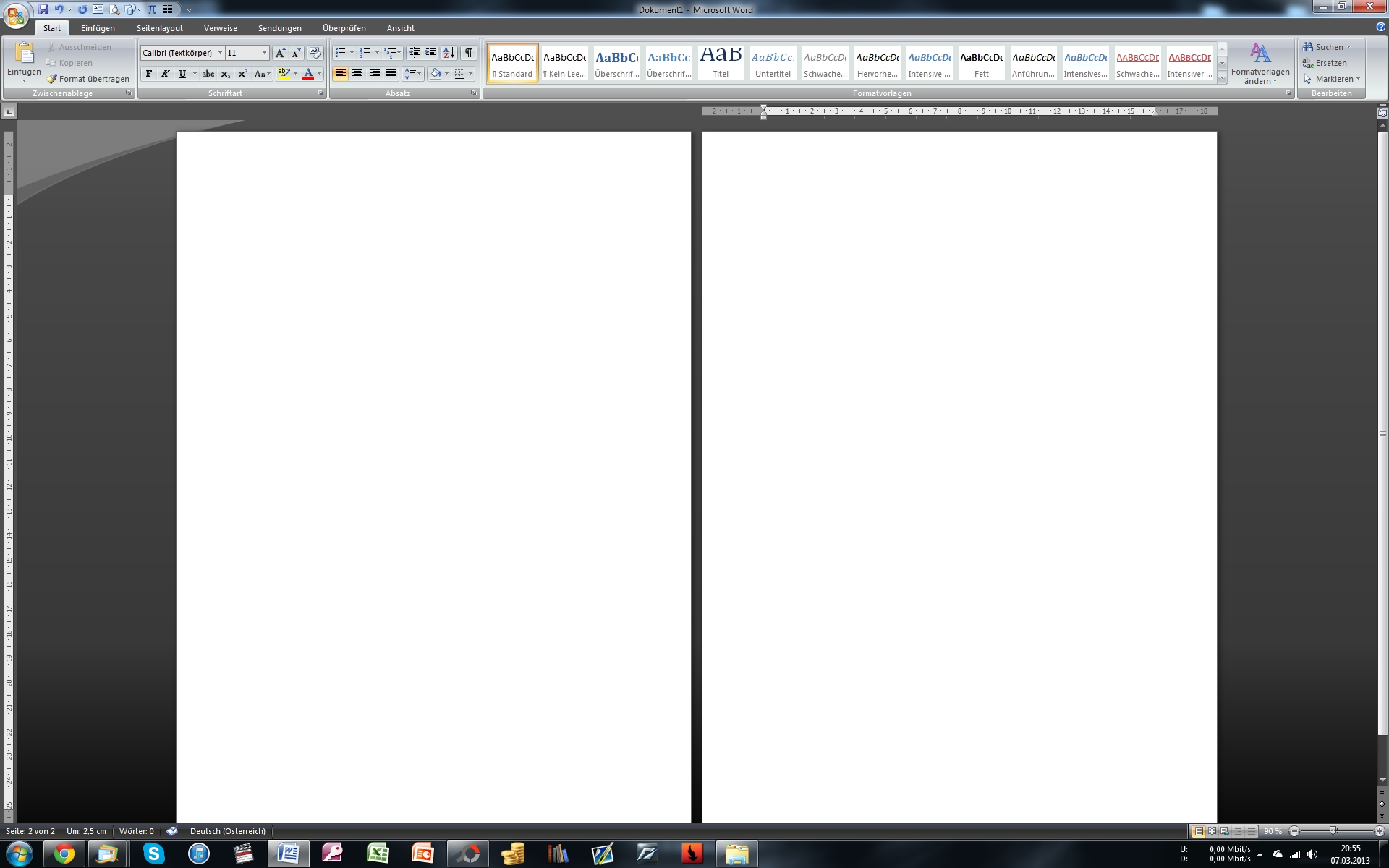Toggle bold formatting (F button)
Image resolution: width=1389 pixels, height=868 pixels.
coord(149,74)
